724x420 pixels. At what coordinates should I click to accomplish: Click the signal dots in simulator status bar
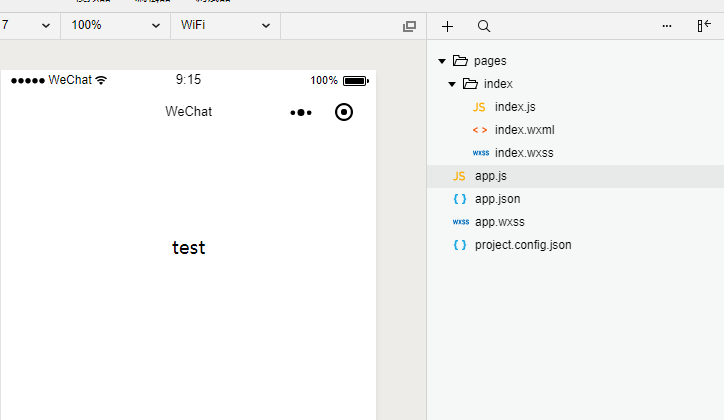tap(28, 81)
